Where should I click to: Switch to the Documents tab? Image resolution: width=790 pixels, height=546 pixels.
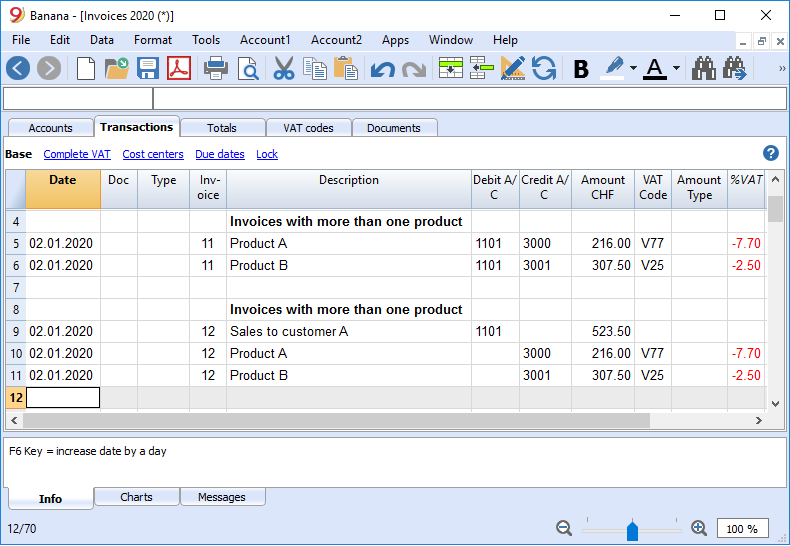coord(393,128)
